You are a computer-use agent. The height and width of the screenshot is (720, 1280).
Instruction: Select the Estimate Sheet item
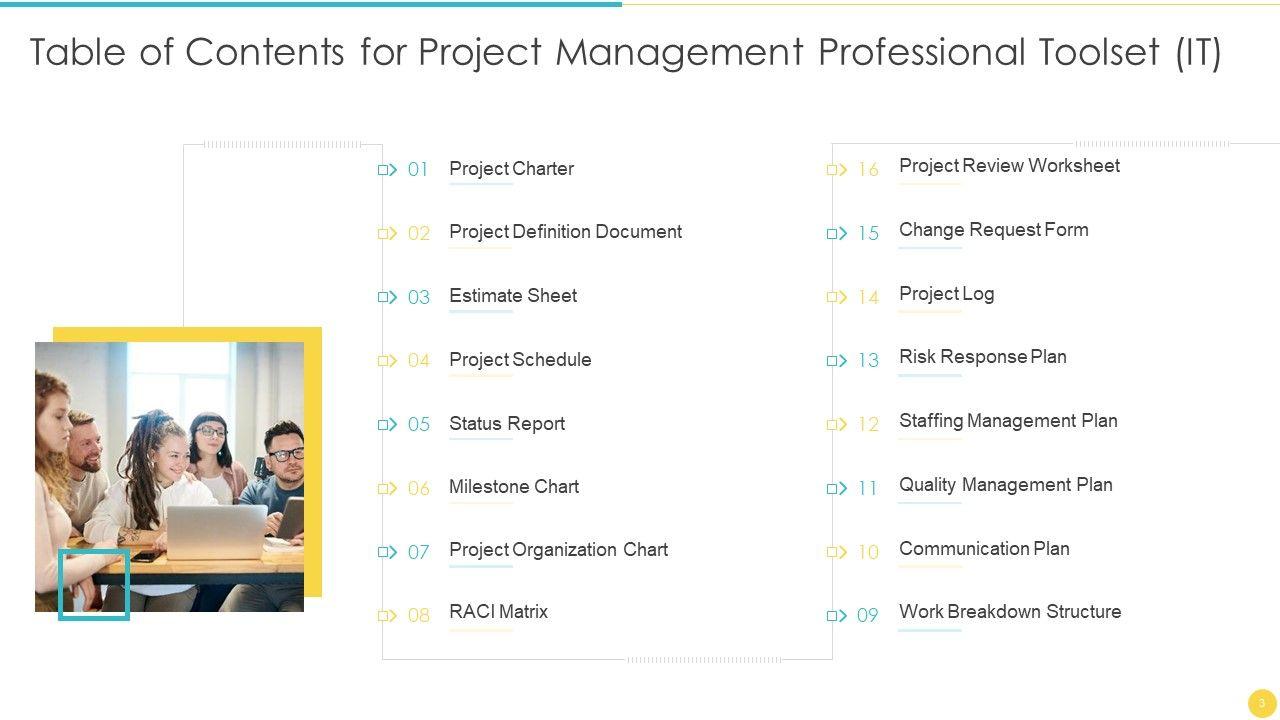[513, 296]
